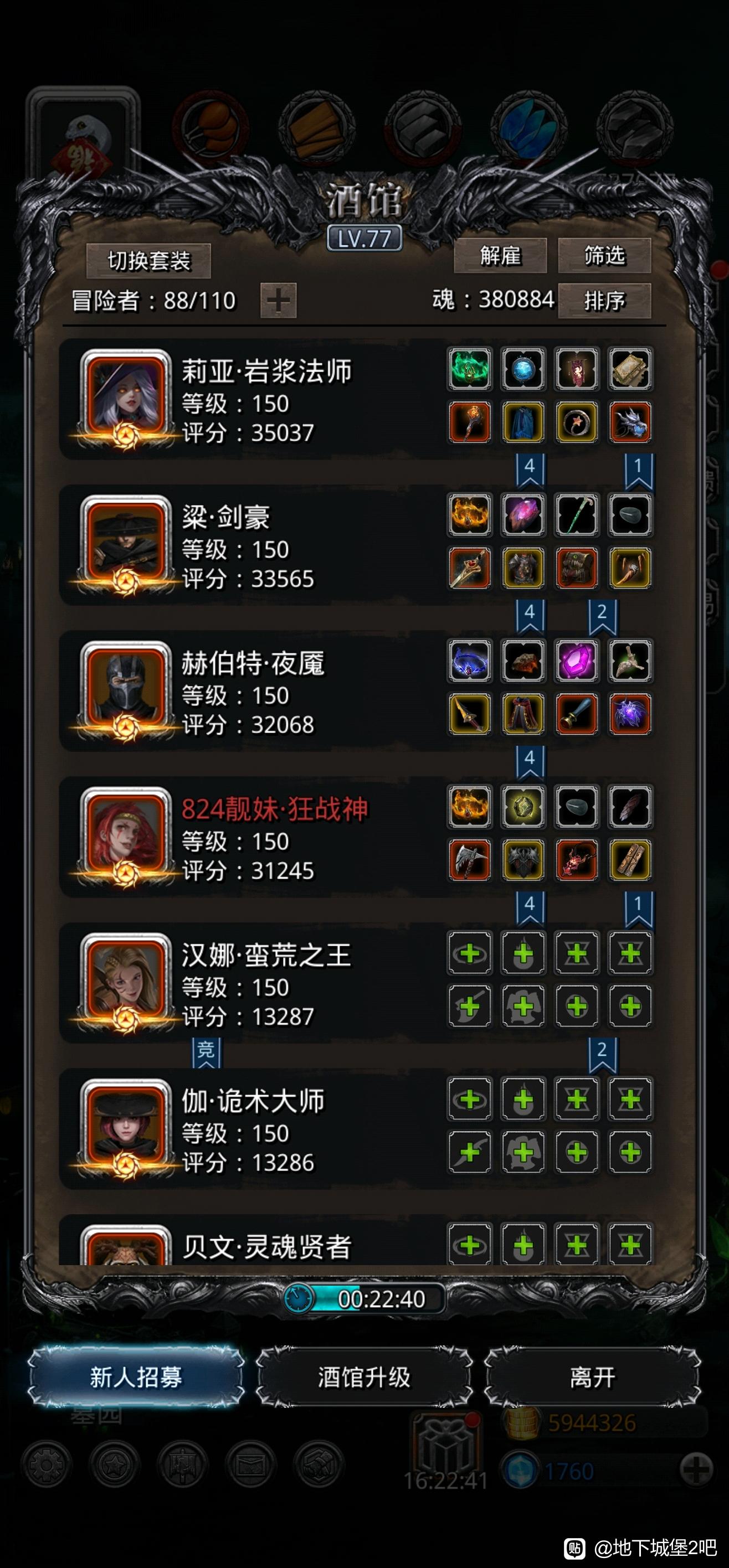Select the 新人招募 recruit tab
The width and height of the screenshot is (729, 1568).
coord(136,1377)
